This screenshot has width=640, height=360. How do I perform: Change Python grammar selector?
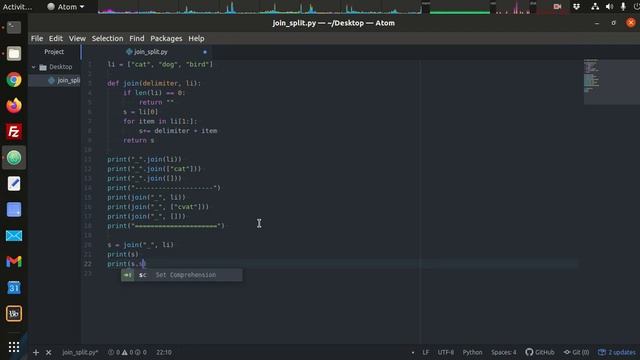[472, 352]
